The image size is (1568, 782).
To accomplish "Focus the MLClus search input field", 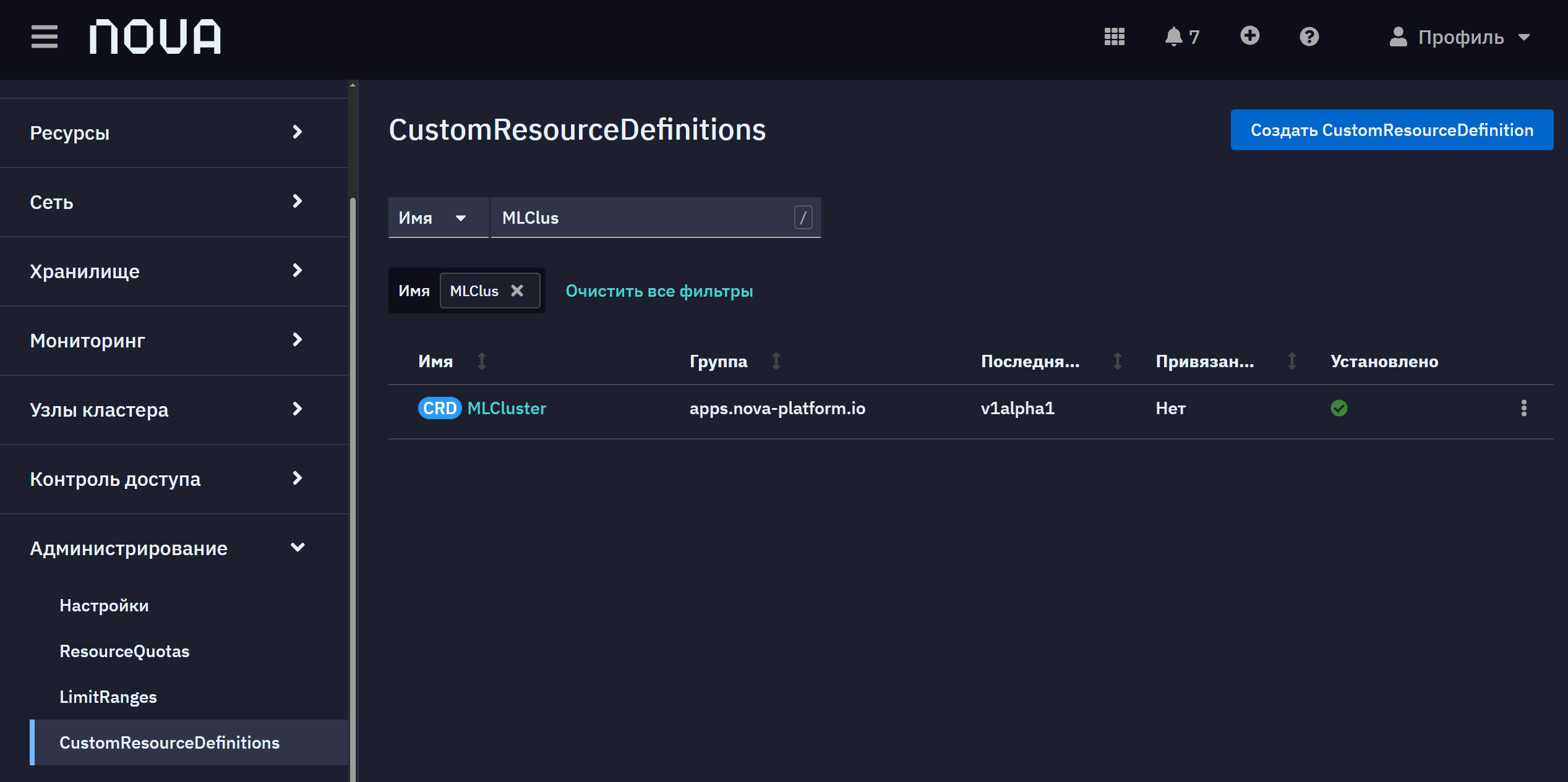I will pos(643,218).
